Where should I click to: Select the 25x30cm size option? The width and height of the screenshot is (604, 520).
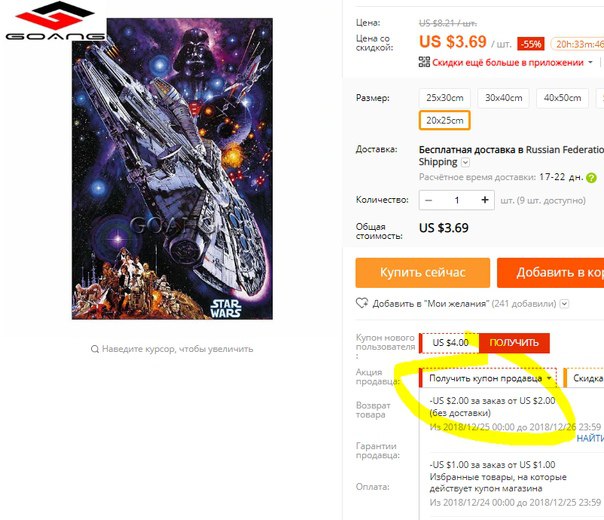pos(445,98)
